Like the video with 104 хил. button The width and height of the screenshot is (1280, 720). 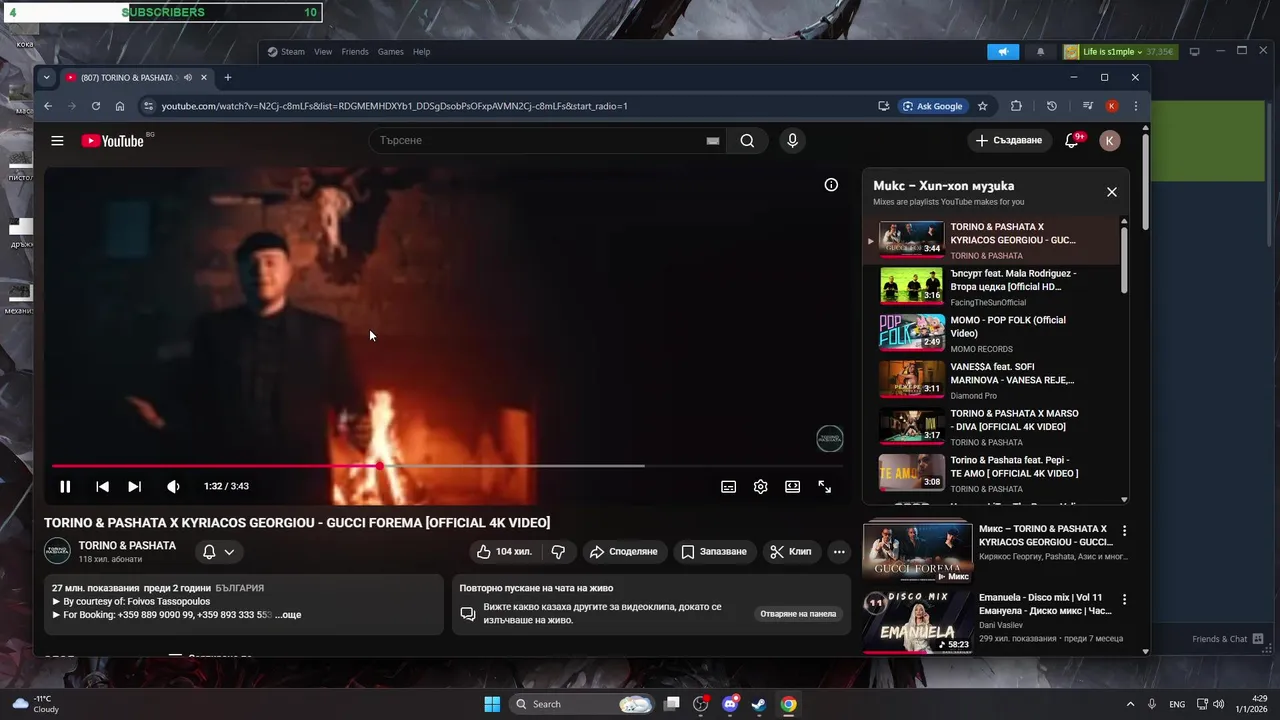(x=505, y=551)
